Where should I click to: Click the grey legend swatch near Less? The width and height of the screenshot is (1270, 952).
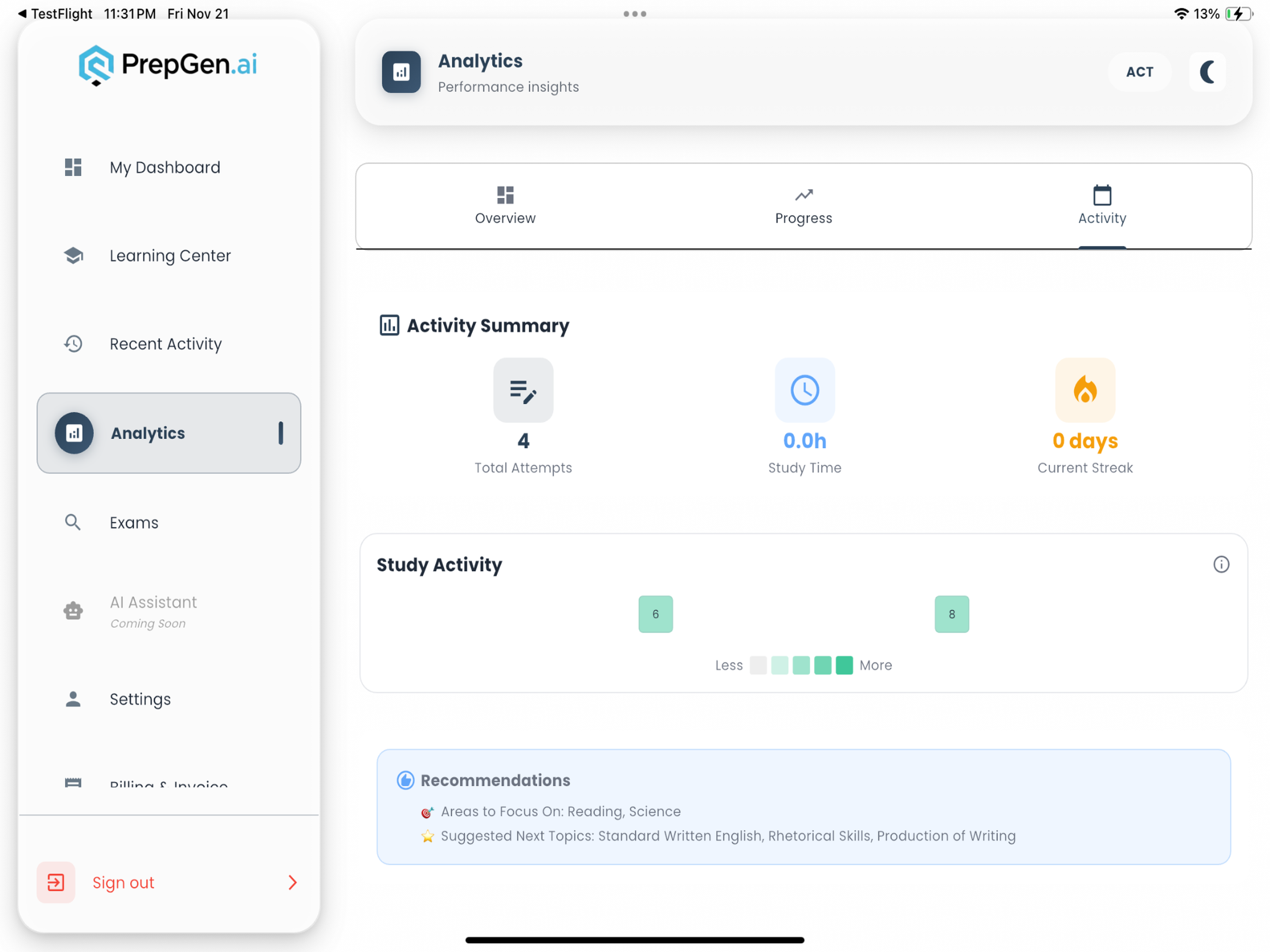pos(758,665)
